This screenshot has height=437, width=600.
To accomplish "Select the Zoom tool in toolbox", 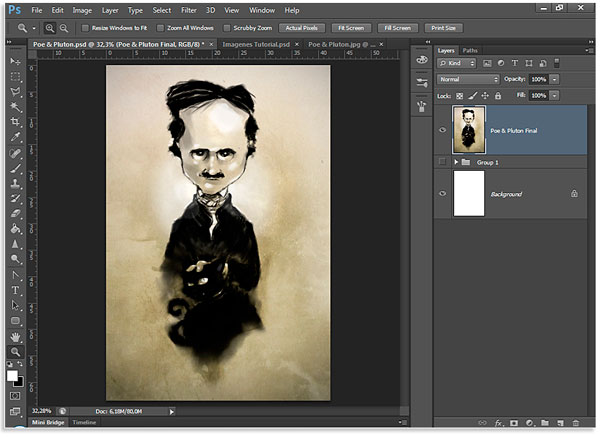I will (15, 352).
